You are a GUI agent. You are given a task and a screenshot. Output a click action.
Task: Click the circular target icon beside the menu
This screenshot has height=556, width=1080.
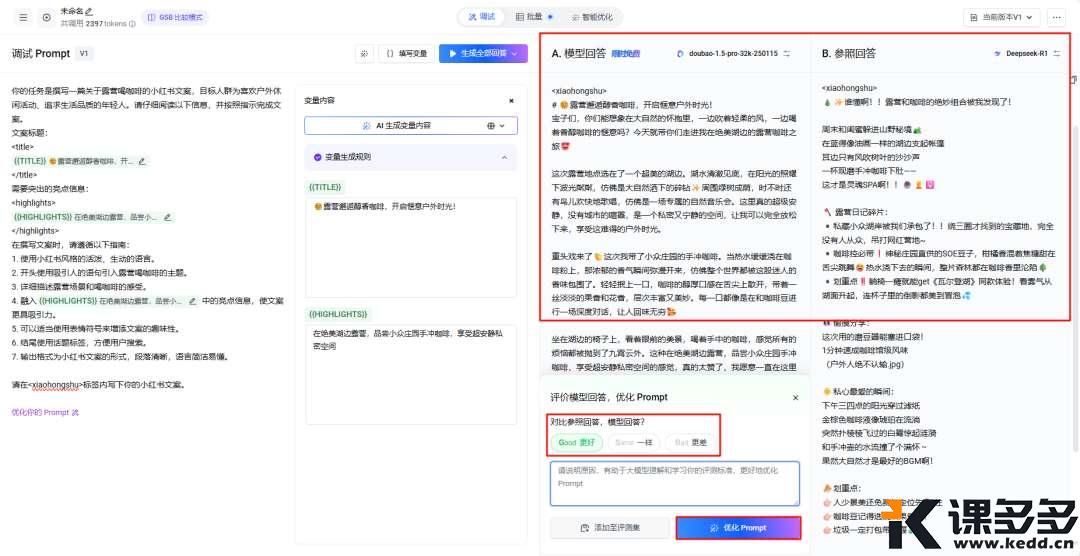pos(46,17)
